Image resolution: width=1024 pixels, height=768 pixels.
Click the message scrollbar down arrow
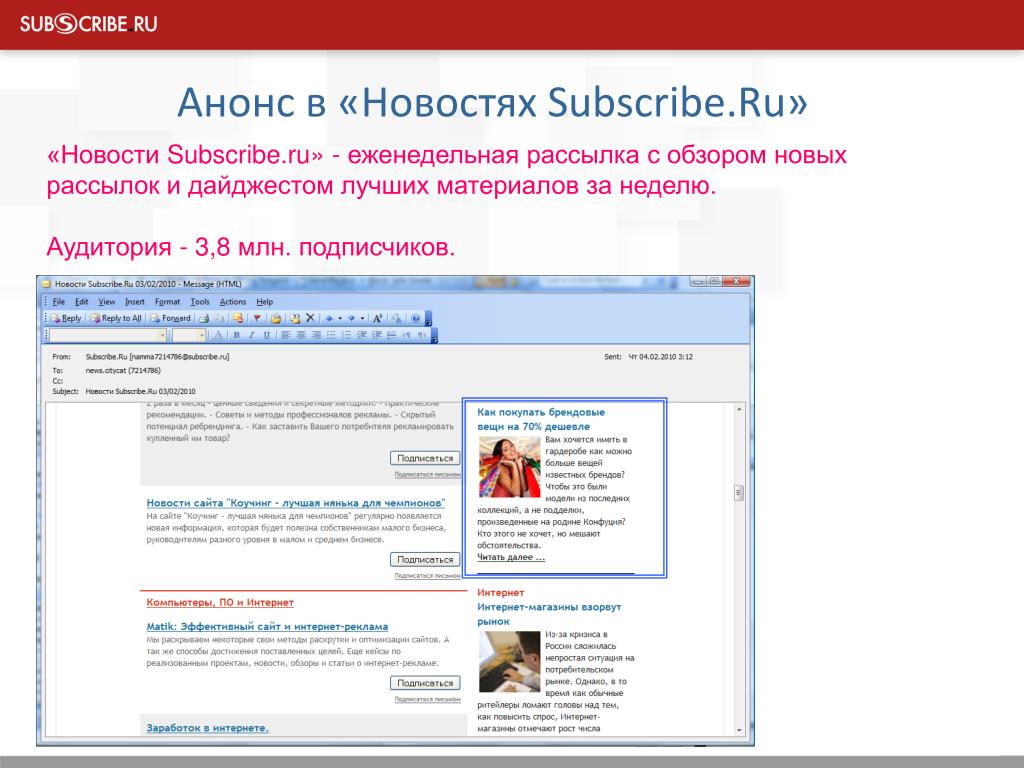pos(739,729)
